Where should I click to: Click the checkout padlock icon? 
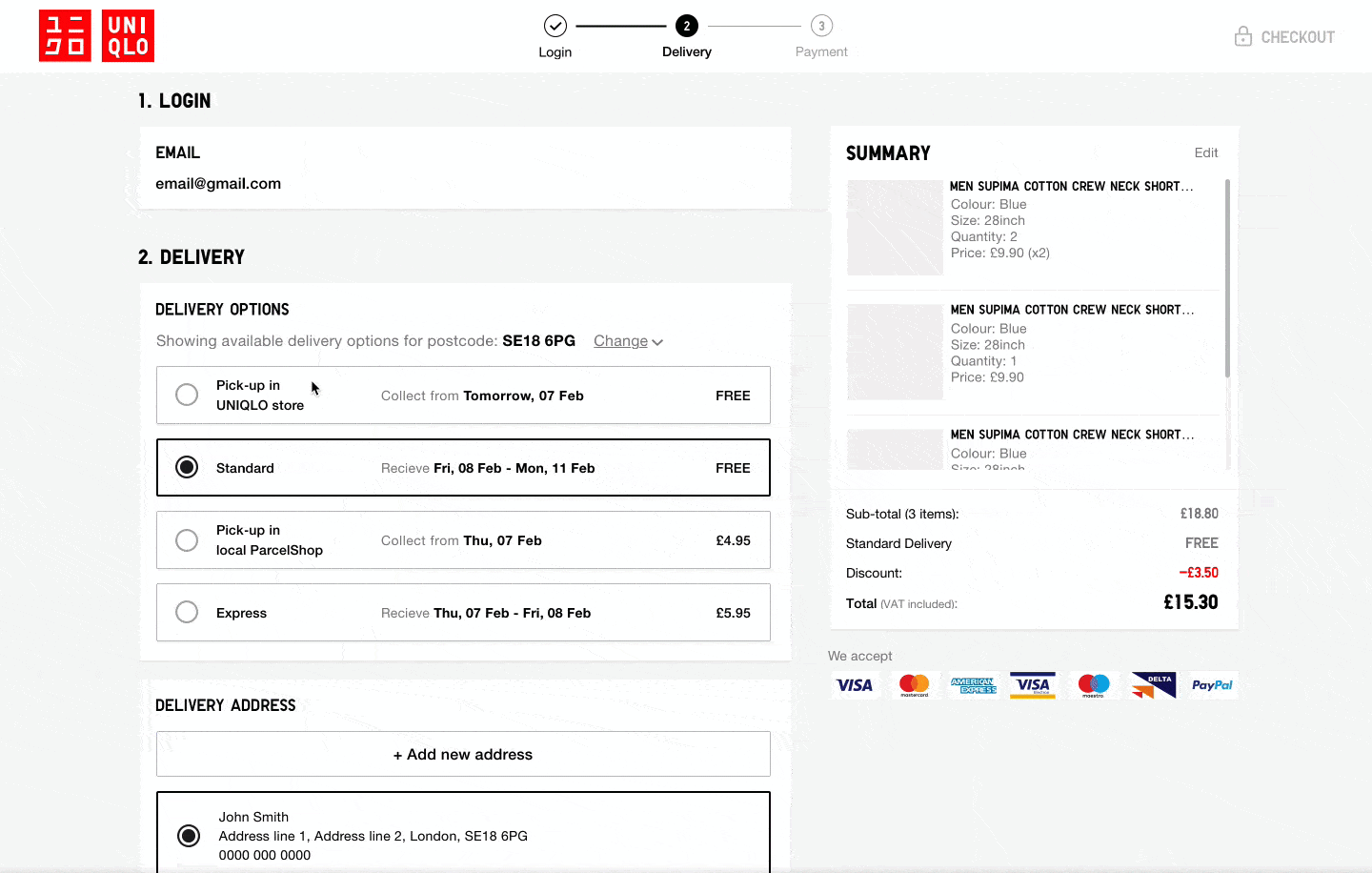1243,37
